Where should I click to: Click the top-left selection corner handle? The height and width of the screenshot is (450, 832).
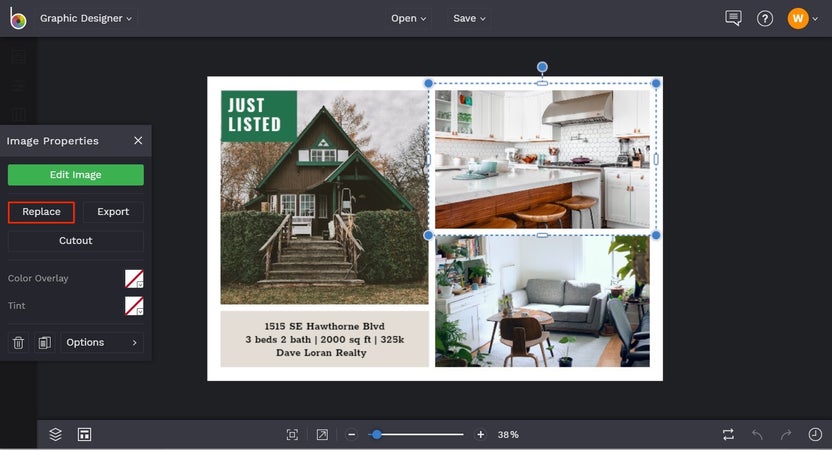[x=429, y=83]
